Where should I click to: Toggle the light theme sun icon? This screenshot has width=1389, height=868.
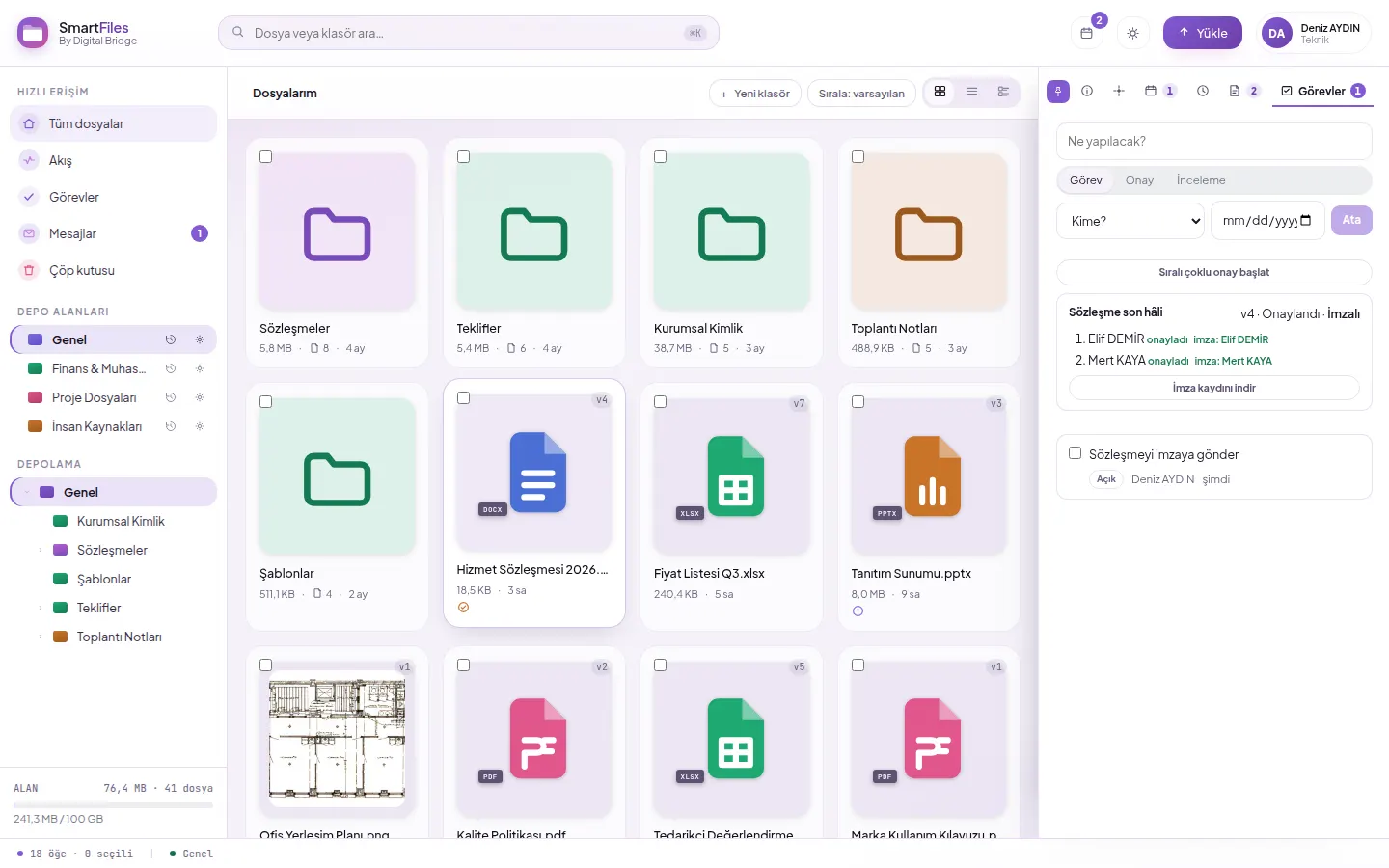coord(1132,33)
